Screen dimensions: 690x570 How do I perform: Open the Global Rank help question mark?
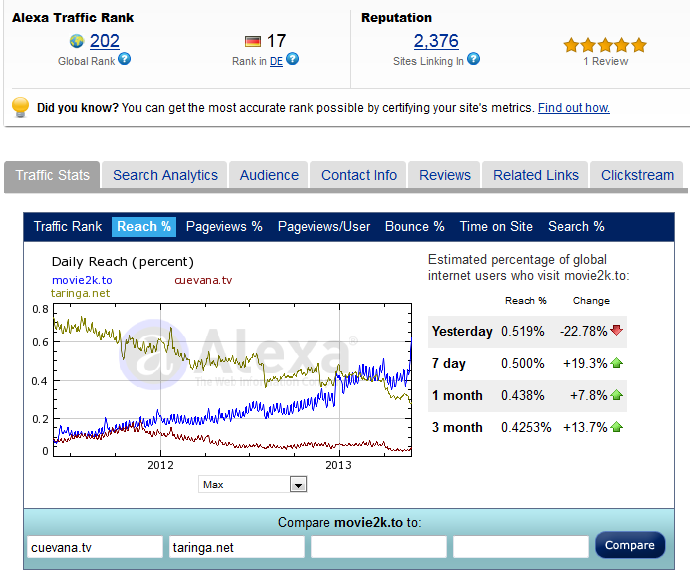click(125, 59)
